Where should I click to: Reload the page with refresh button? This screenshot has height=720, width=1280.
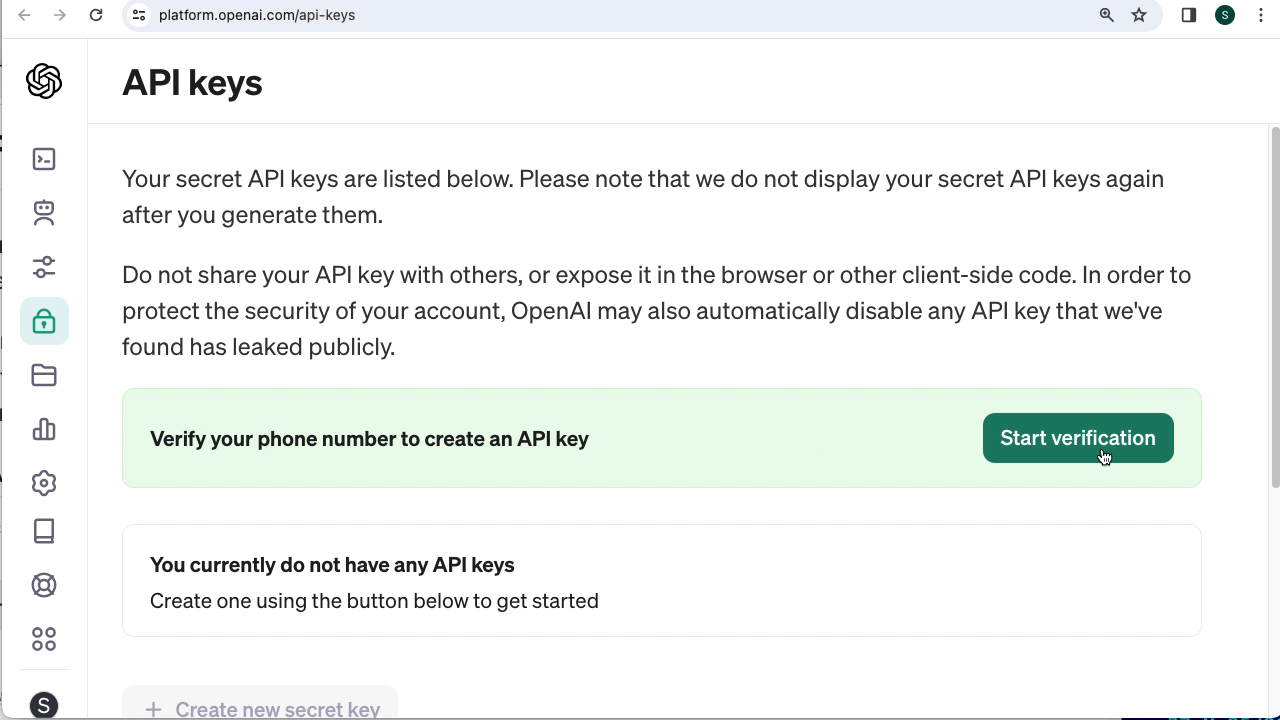[96, 15]
